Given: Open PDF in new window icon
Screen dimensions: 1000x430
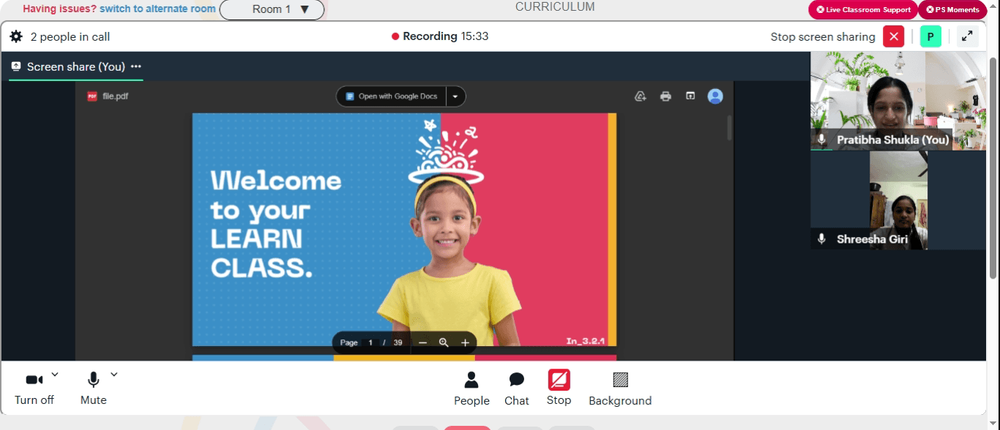Looking at the screenshot, I should pos(690,96).
